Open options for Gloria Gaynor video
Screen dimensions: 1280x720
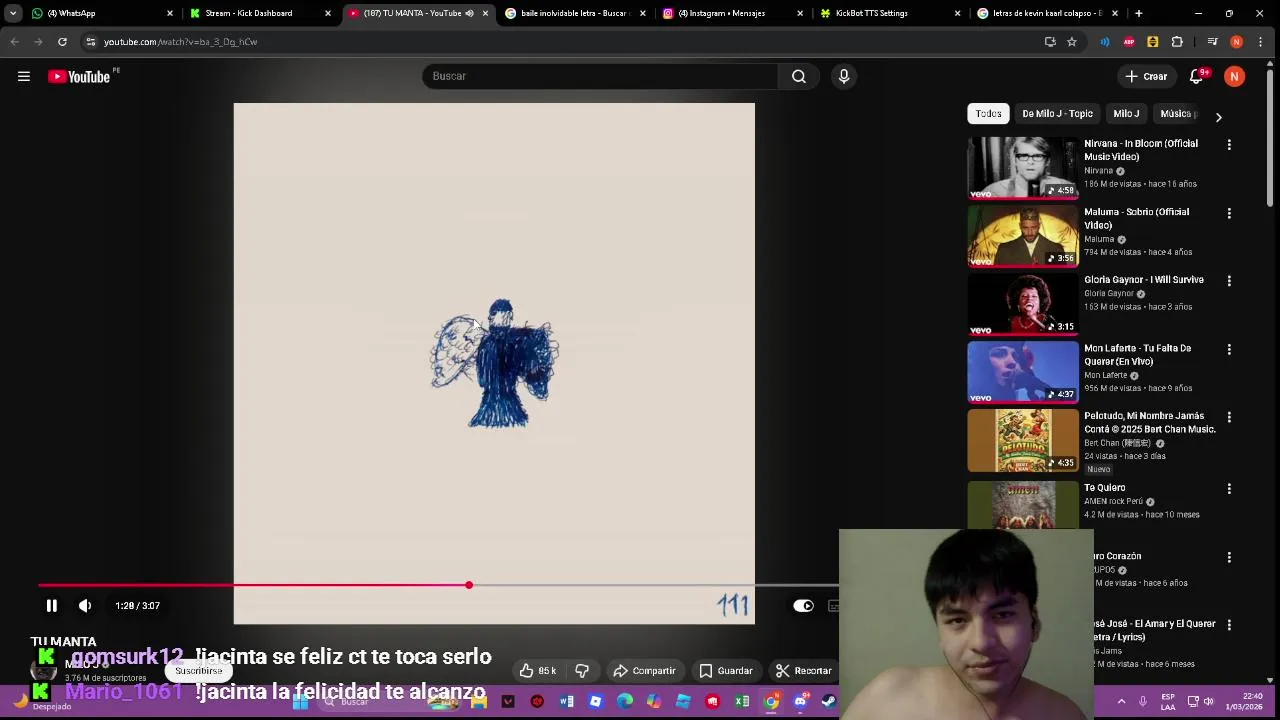(1229, 281)
